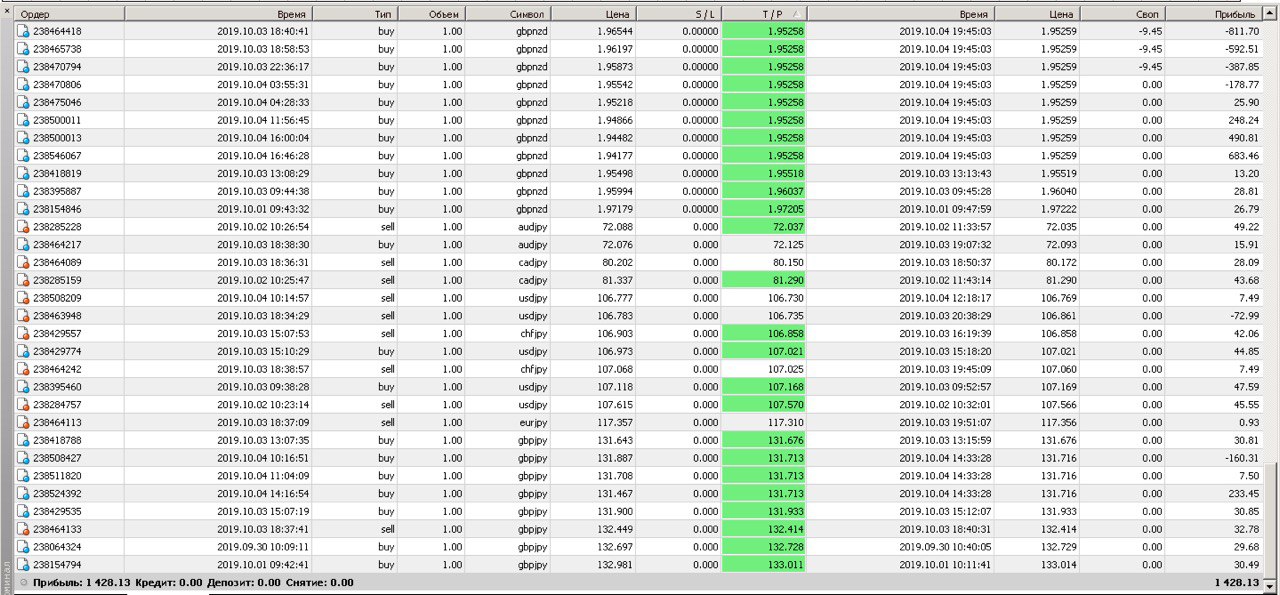The width and height of the screenshot is (1280, 595).
Task: Sort by the Тип column header
Action: tap(355, 14)
